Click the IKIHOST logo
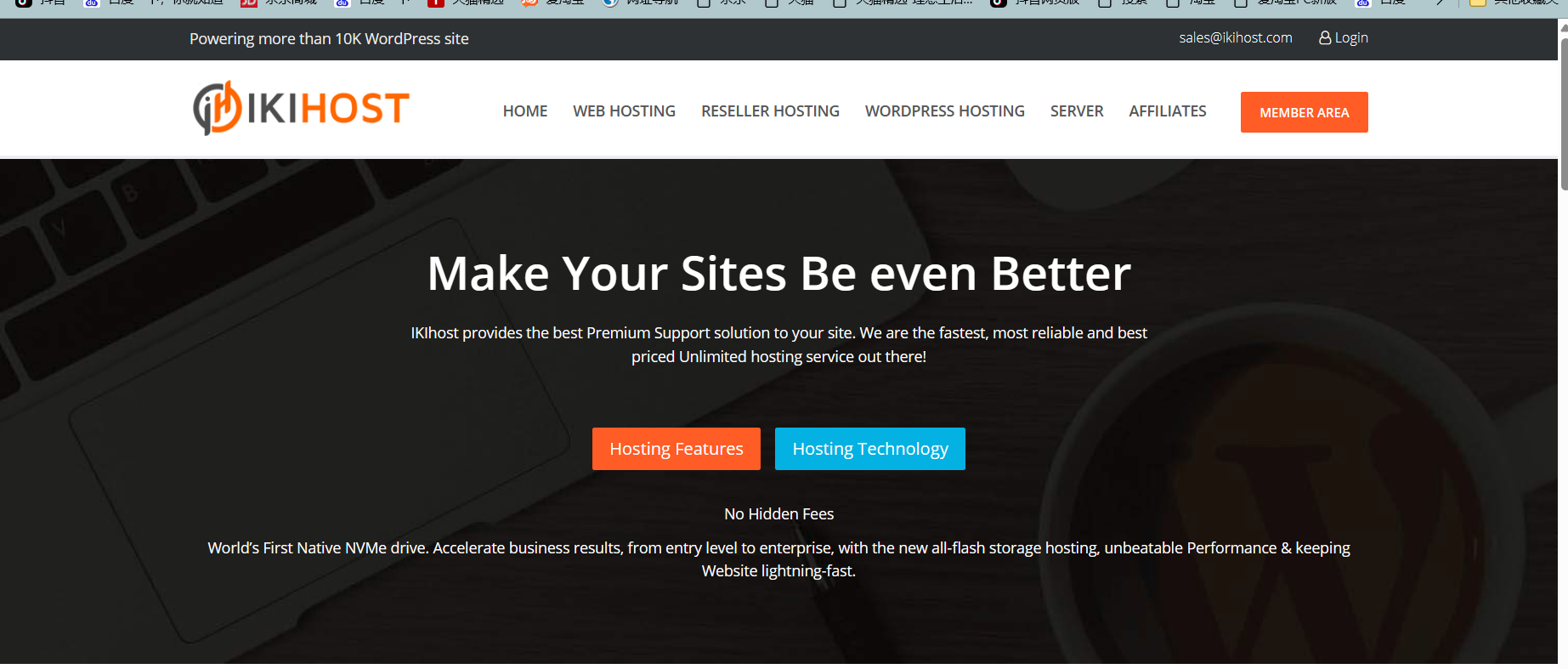This screenshot has width=1568, height=669. (x=301, y=109)
